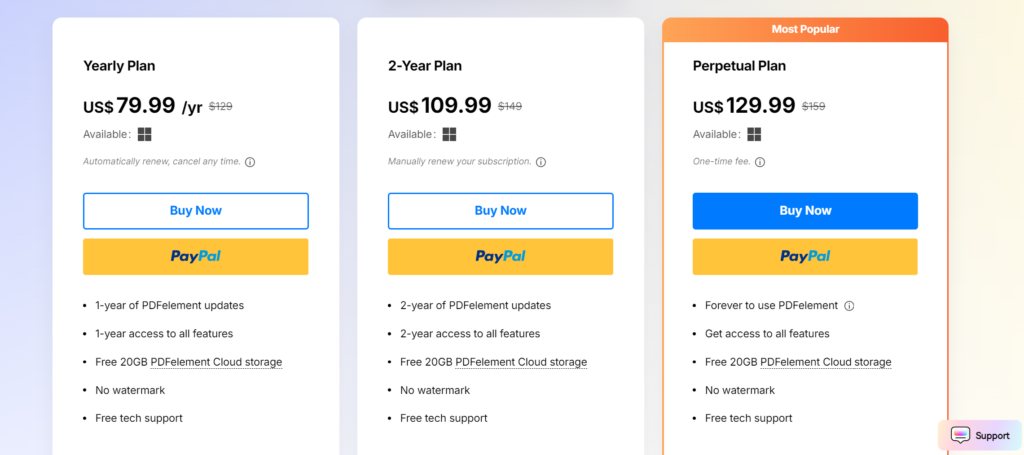
Task: Click 'PDFelement Cloud storage' link in 2-Year Plan
Action: click(x=521, y=362)
